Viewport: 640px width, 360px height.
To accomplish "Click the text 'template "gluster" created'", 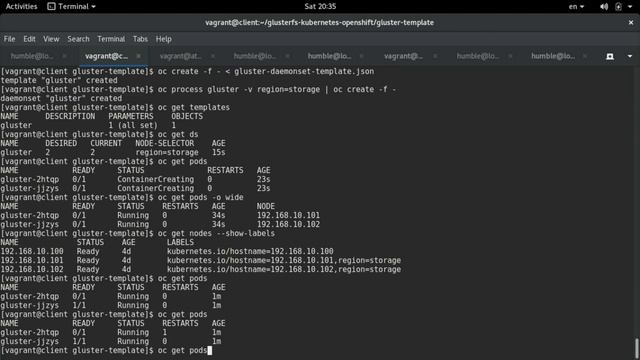I will point(59,80).
